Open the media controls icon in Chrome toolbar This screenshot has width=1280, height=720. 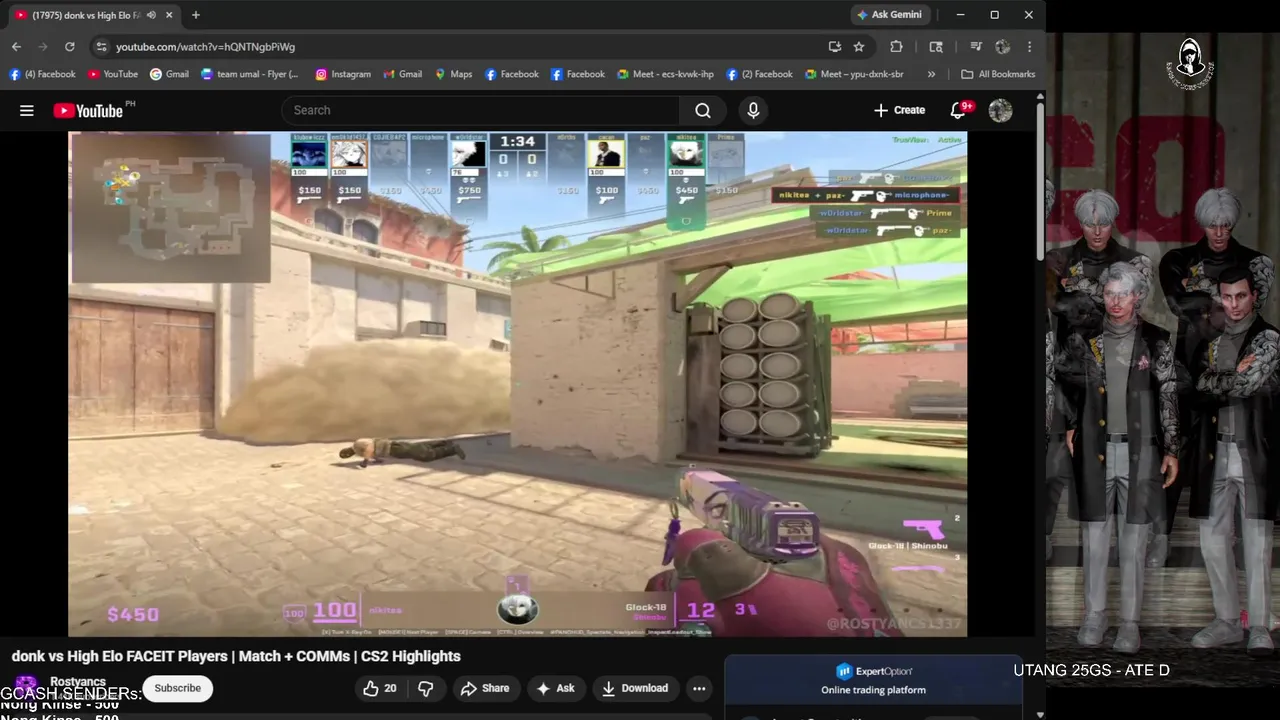[x=975, y=46]
